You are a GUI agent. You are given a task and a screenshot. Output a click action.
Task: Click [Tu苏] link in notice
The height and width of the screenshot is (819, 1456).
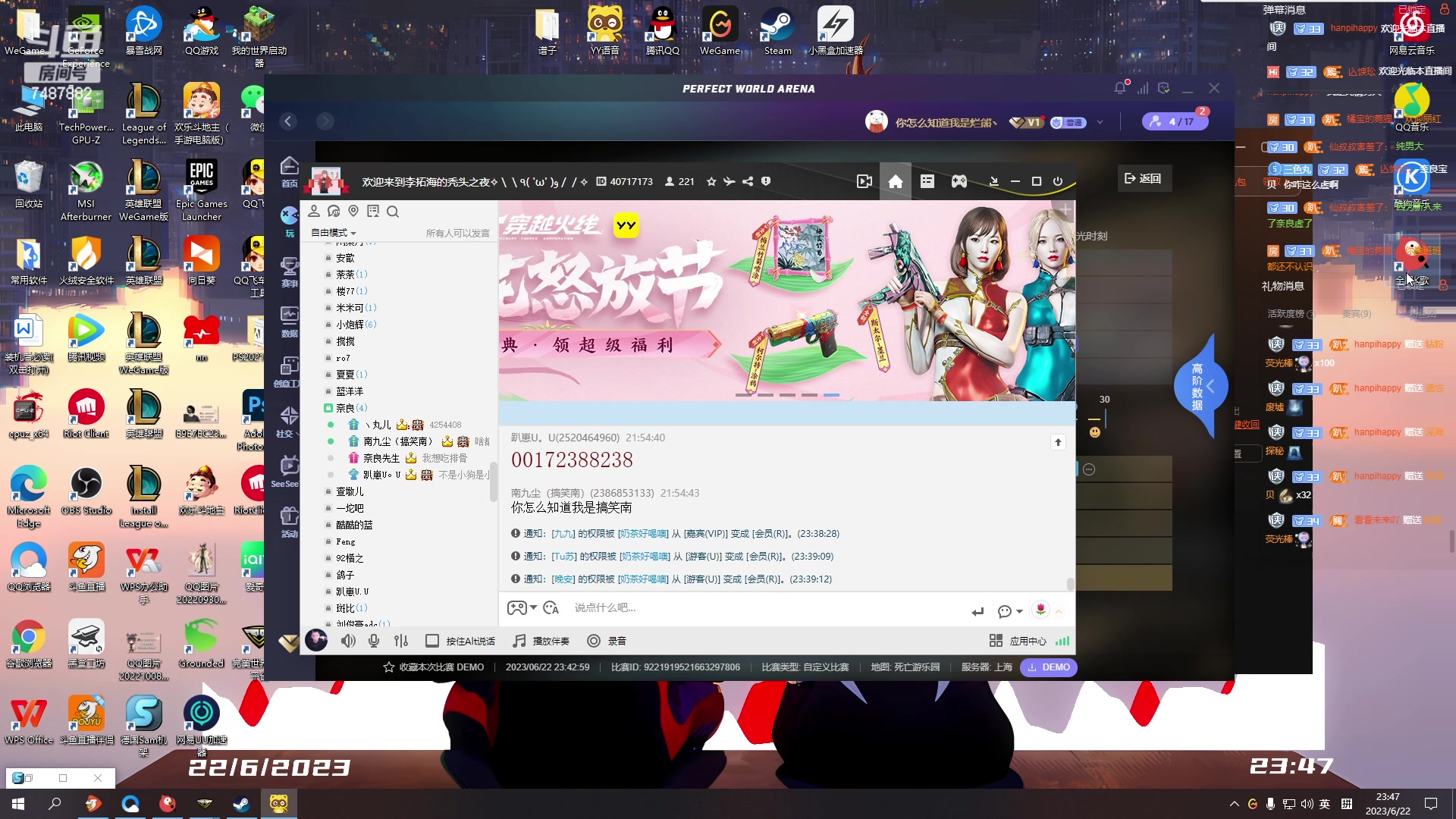click(x=563, y=557)
